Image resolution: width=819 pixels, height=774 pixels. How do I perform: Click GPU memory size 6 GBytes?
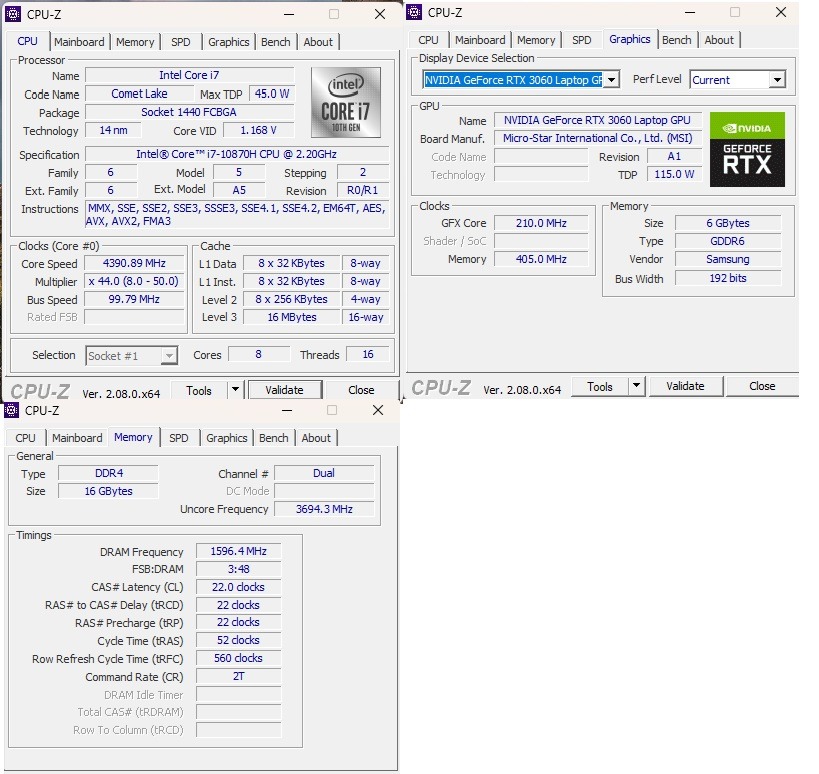pos(728,223)
